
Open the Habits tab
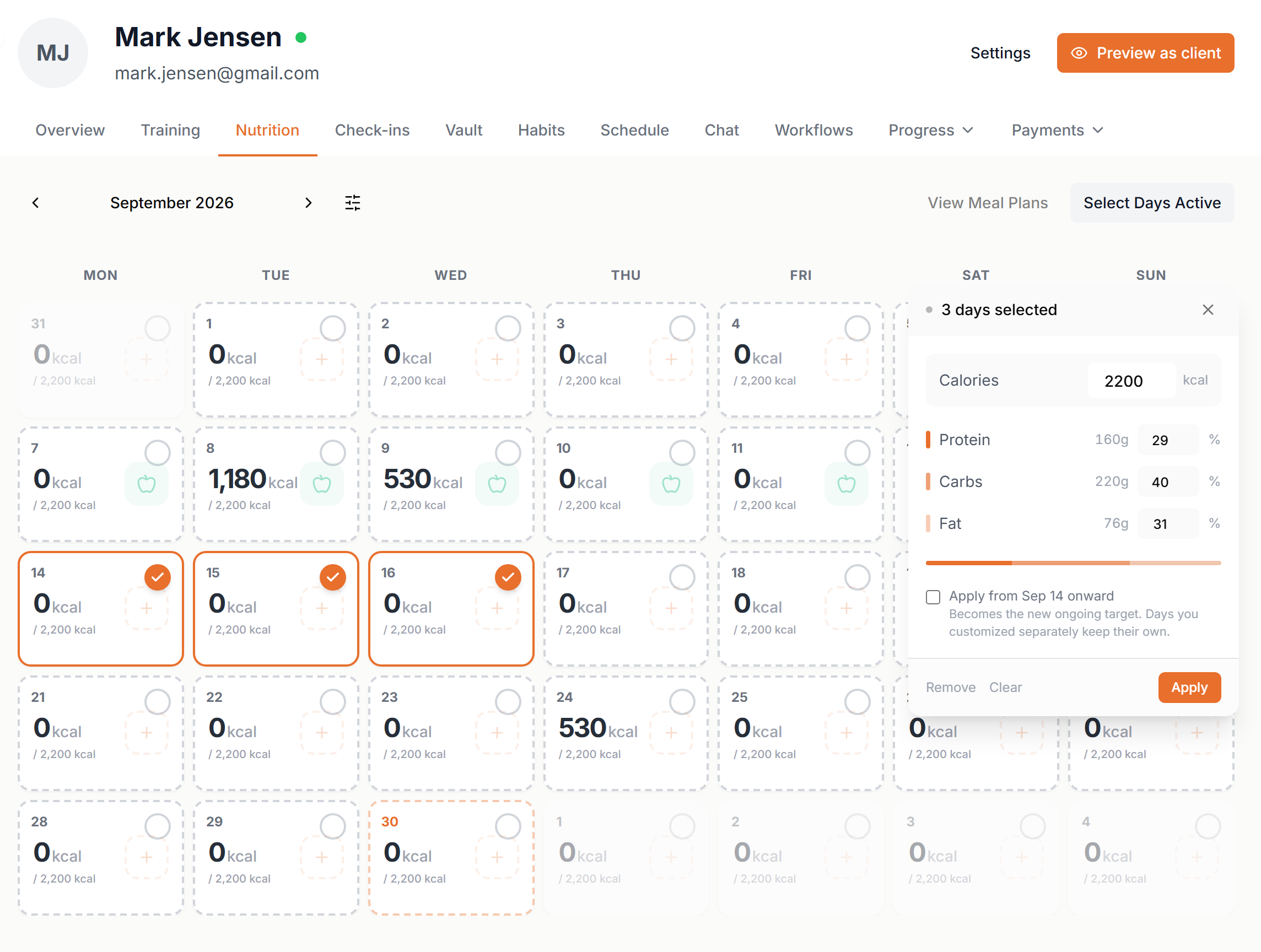pyautogui.click(x=541, y=131)
